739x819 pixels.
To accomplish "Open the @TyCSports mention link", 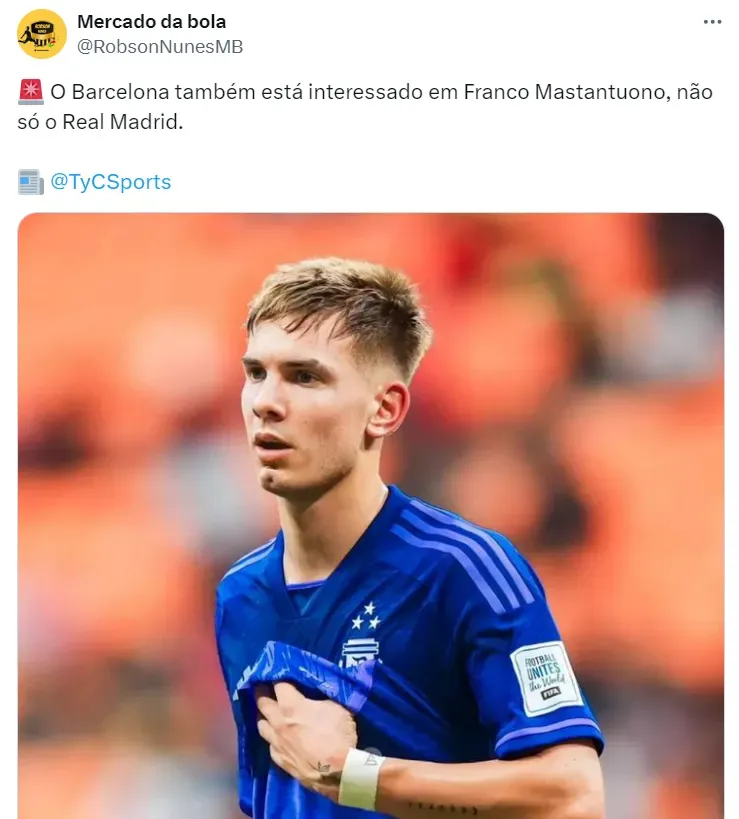I will tap(110, 182).
